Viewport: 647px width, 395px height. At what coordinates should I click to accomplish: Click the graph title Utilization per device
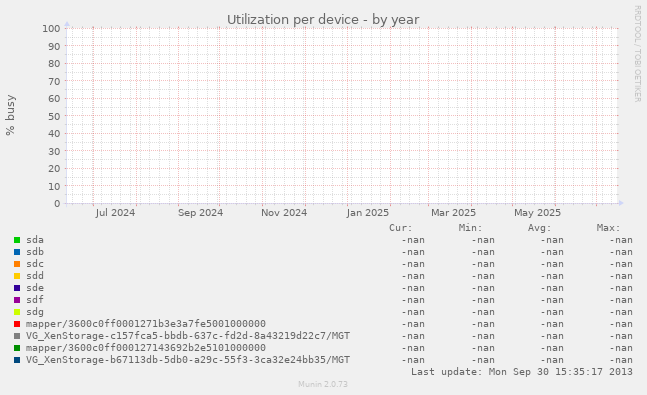coord(323,20)
